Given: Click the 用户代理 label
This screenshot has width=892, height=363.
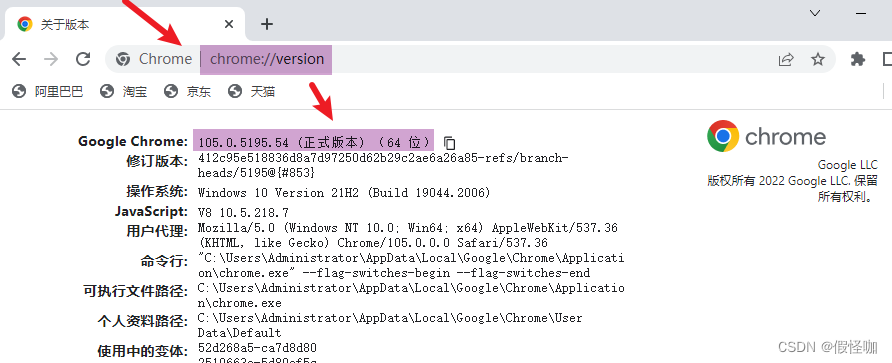Looking at the screenshot, I should tap(156, 231).
